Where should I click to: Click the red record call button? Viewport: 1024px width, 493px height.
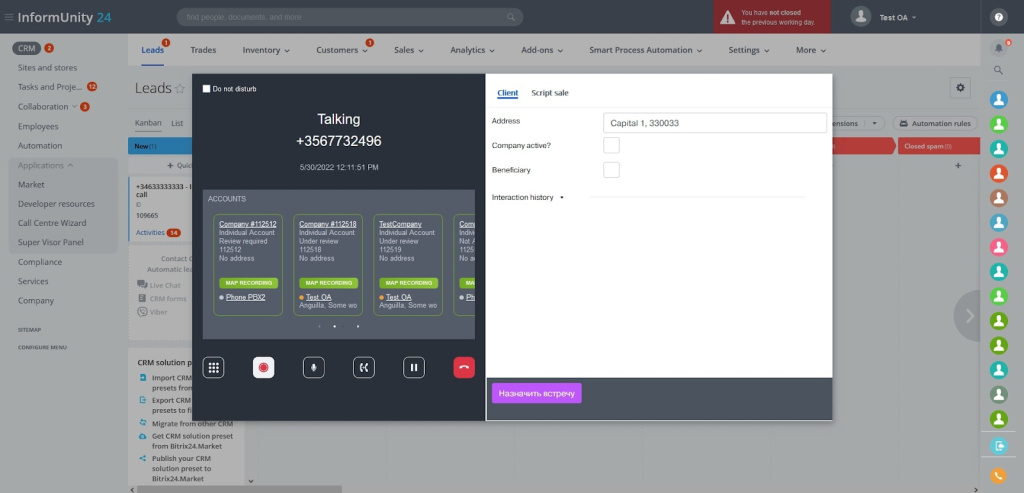click(264, 368)
